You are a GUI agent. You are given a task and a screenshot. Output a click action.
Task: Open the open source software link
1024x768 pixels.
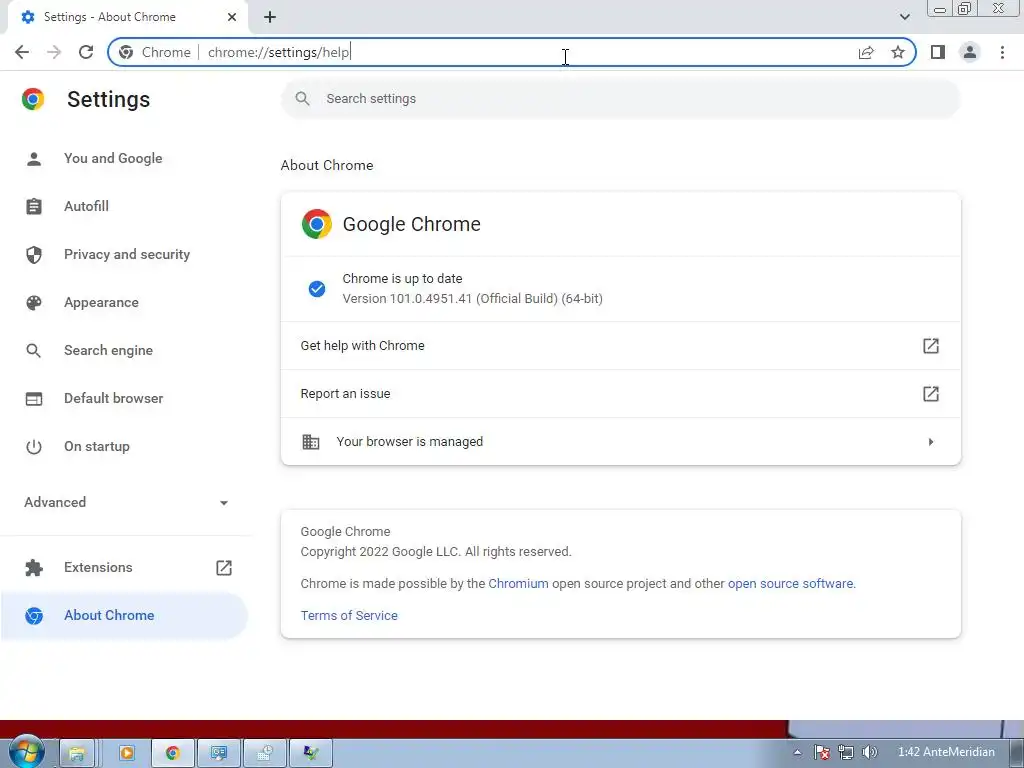pos(790,584)
